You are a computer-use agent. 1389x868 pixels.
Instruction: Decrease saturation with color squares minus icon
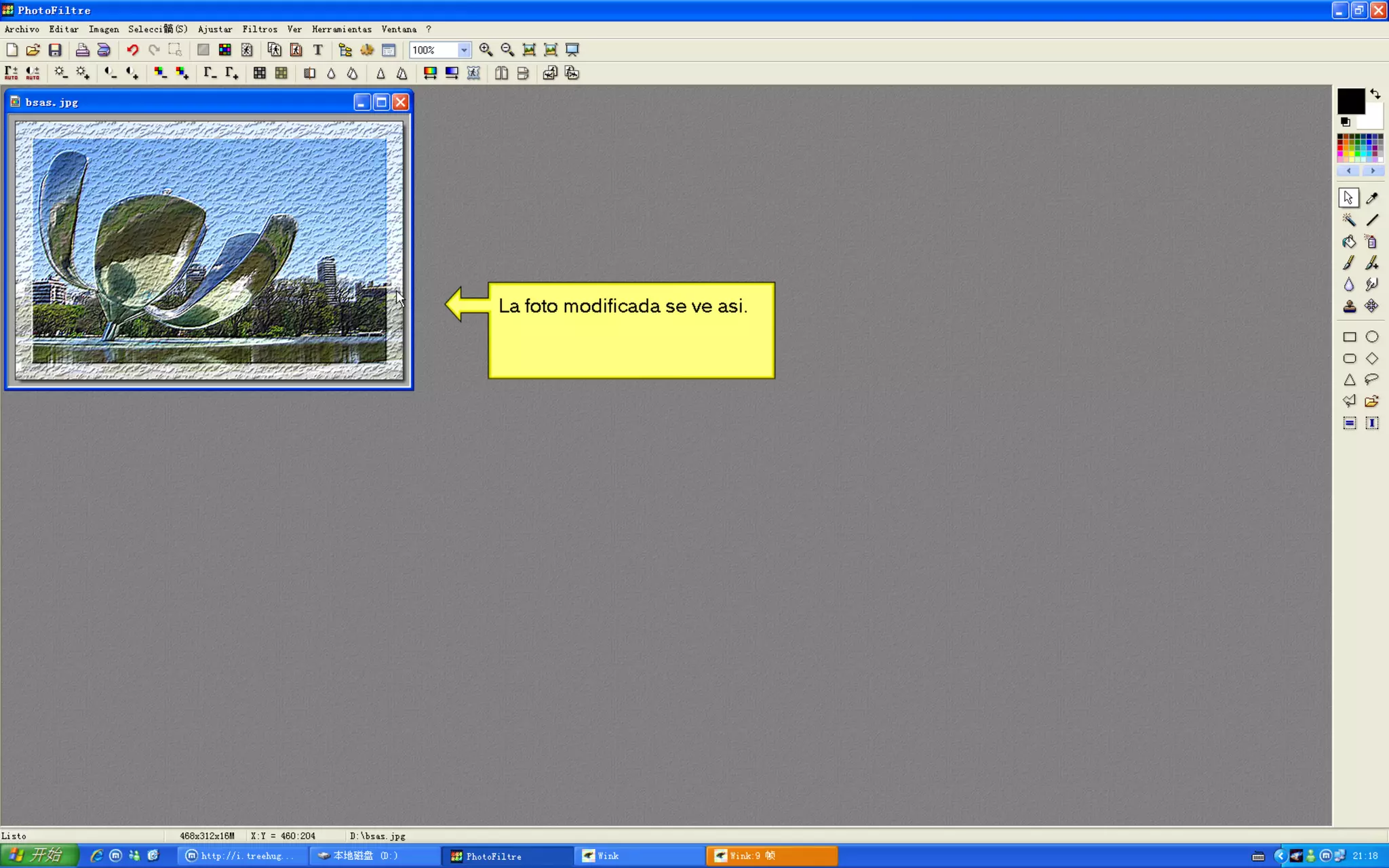pyautogui.click(x=160, y=73)
